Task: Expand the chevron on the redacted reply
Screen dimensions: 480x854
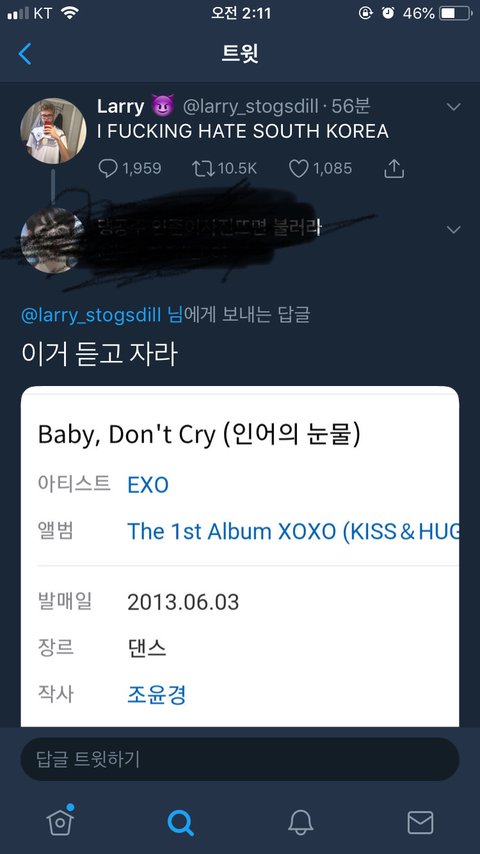Action: pyautogui.click(x=453, y=230)
